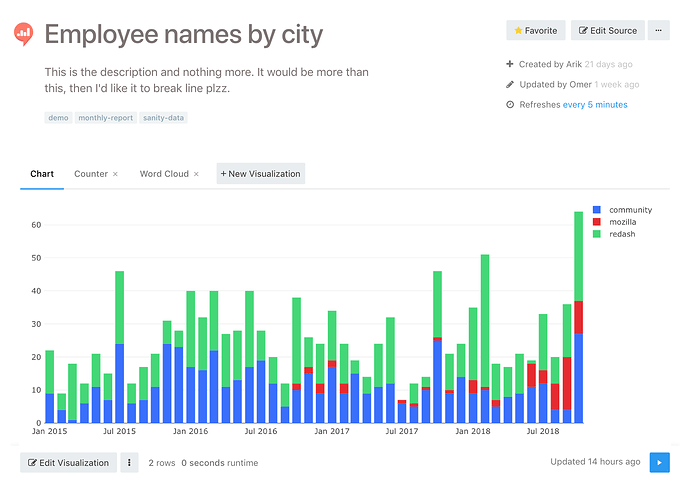Click the tallest bar at chart end
690x479 pixels.
tap(579, 317)
